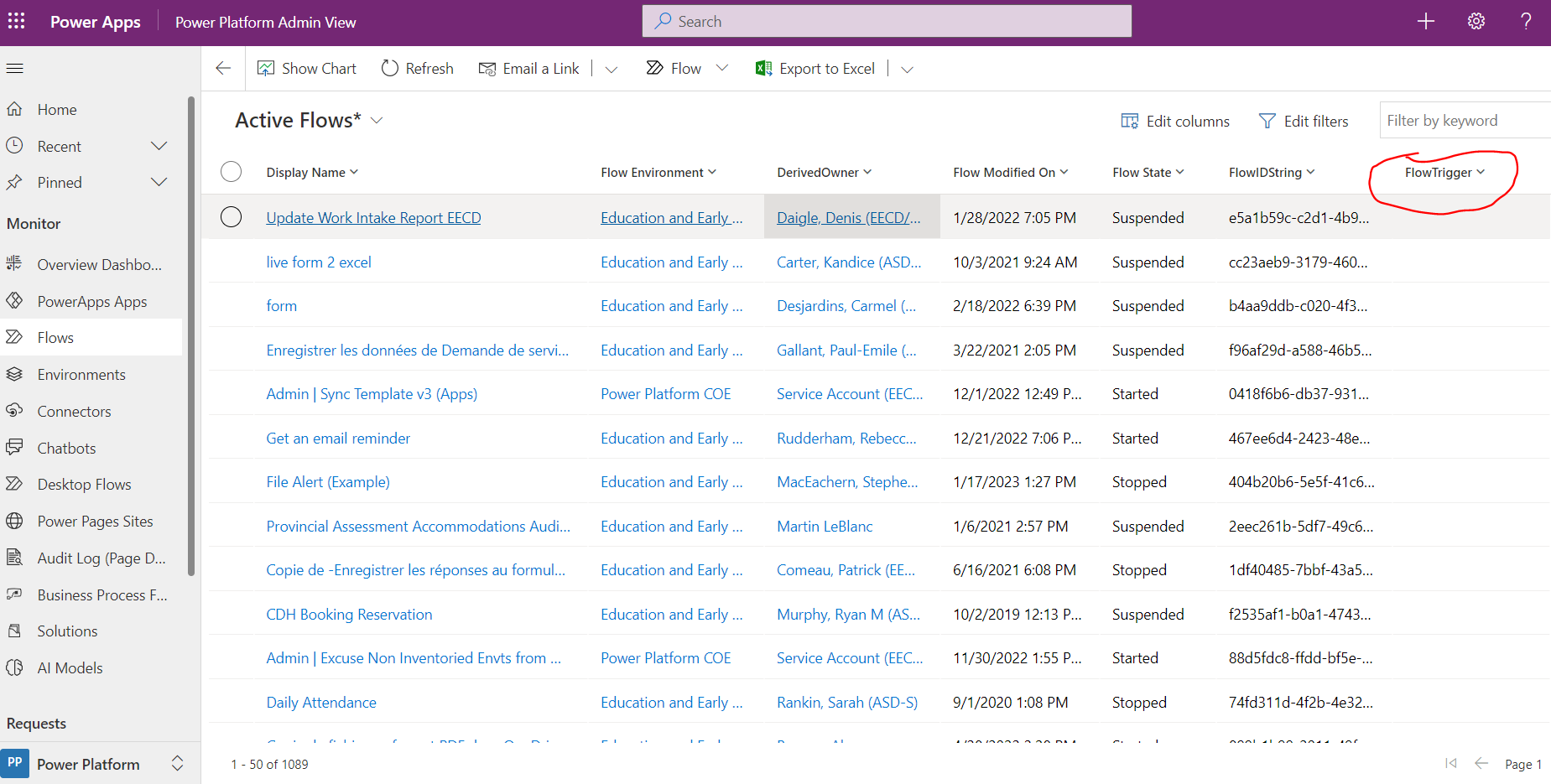Click the Refresh icon
Screen dimensions: 1551x784
pyautogui.click(x=389, y=68)
